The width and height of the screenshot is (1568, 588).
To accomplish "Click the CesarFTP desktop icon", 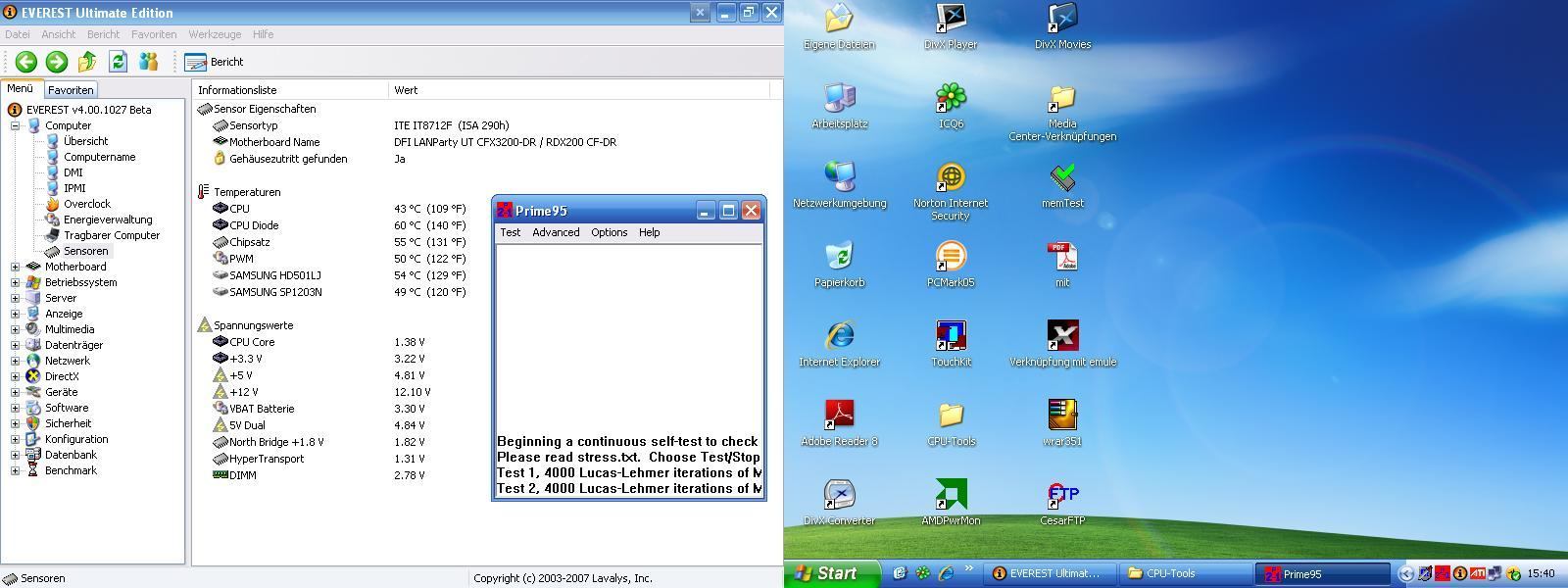I will click(1062, 503).
